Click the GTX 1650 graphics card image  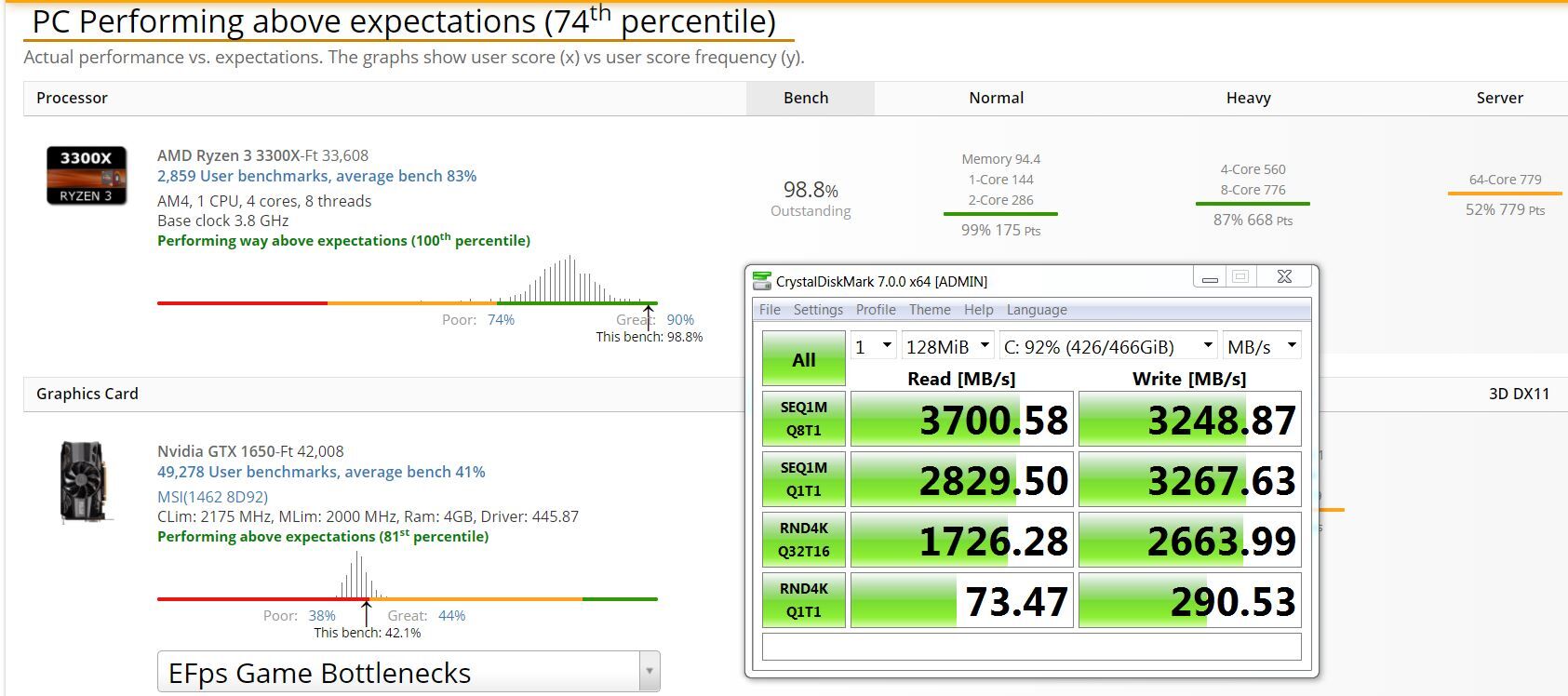(86, 482)
